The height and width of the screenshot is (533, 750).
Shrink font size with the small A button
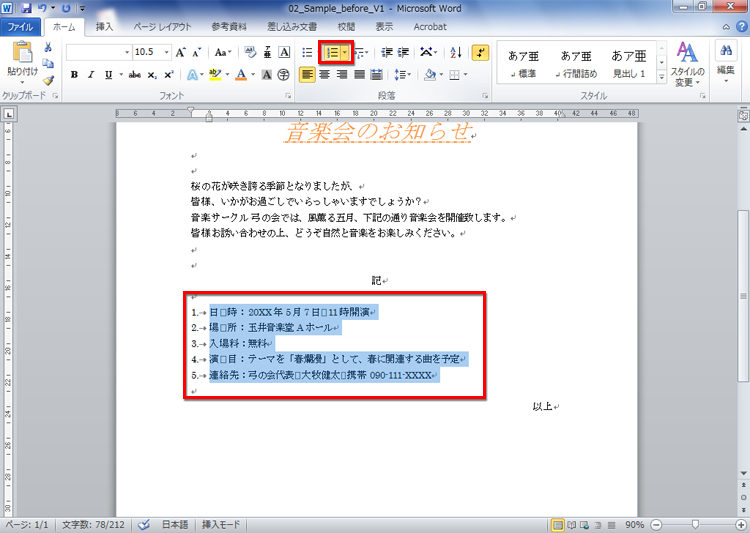[197, 52]
